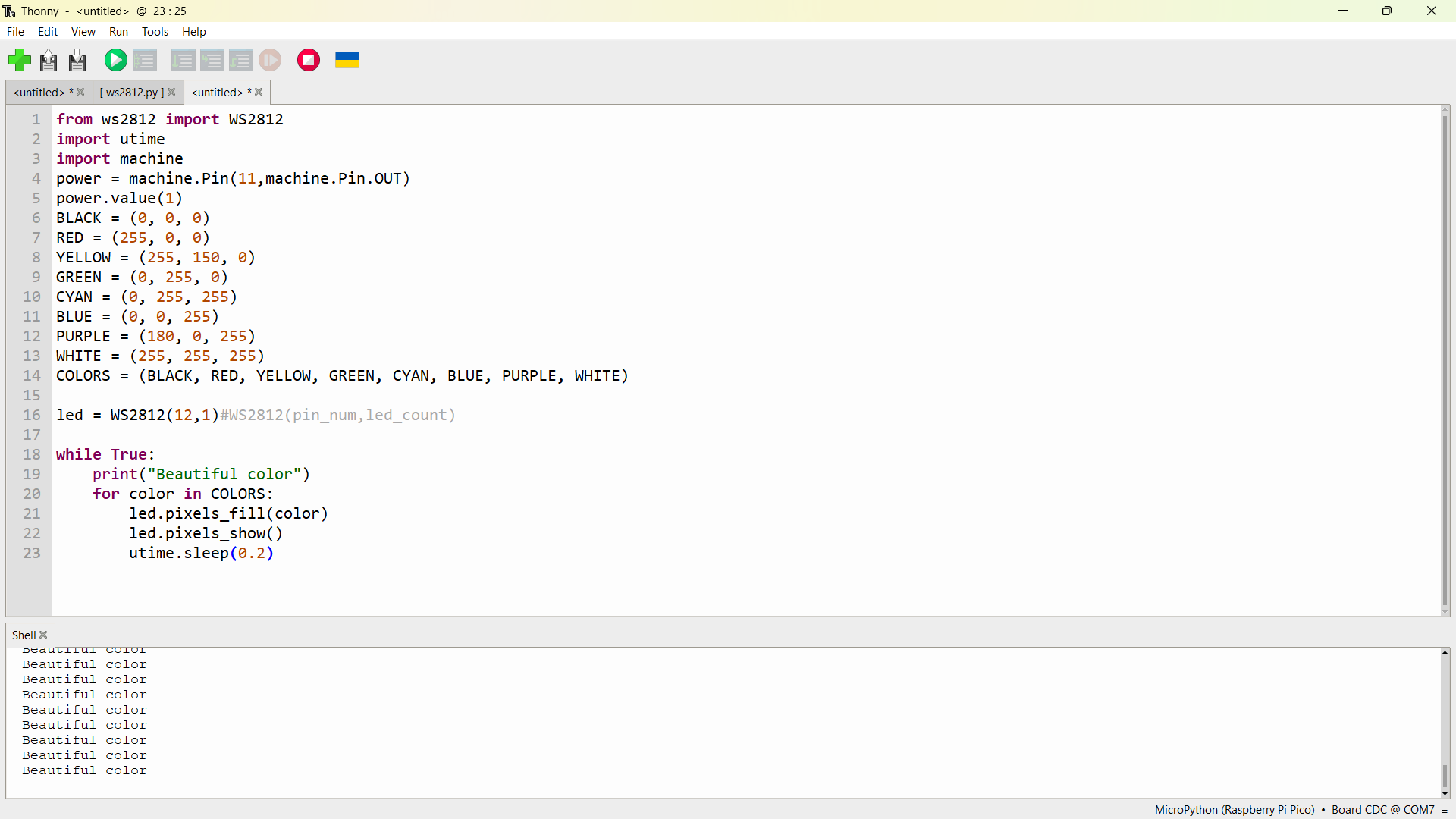
Task: Click the Step into toolbar icon
Action: click(212, 60)
